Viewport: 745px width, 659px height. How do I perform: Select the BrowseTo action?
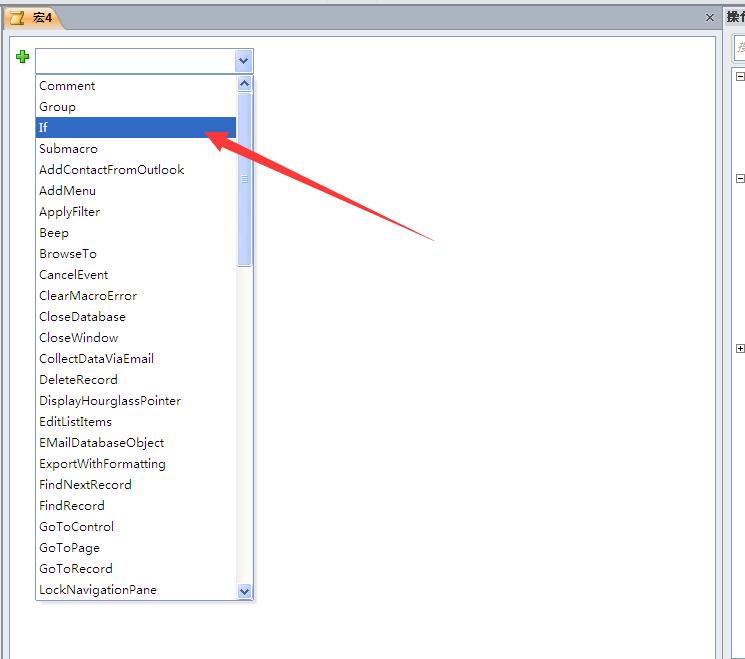(x=135, y=254)
